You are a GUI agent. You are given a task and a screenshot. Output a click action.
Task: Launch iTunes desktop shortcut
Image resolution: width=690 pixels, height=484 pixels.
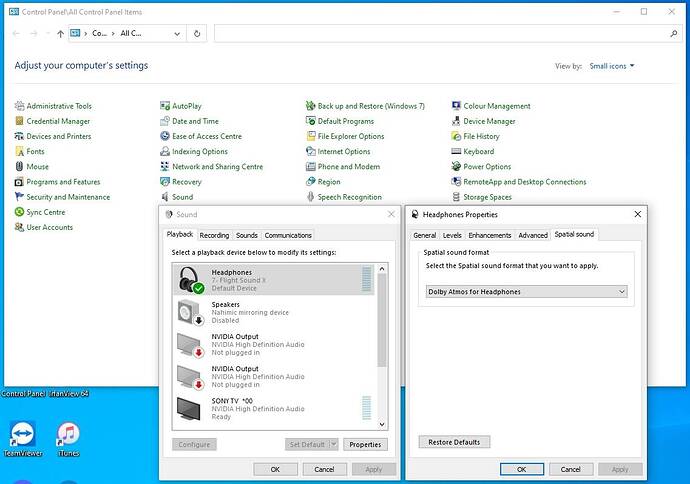click(x=68, y=439)
